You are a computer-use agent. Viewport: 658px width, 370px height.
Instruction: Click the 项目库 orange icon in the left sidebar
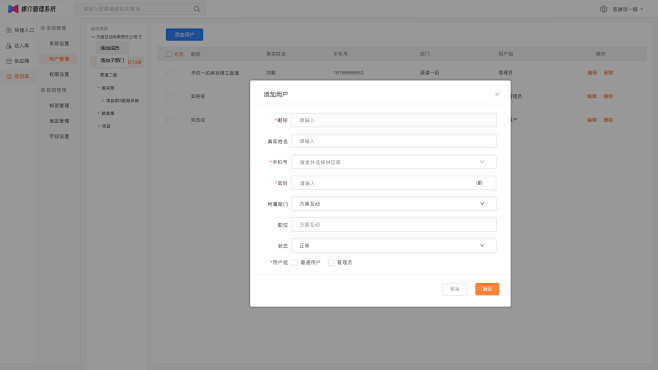coord(9,76)
